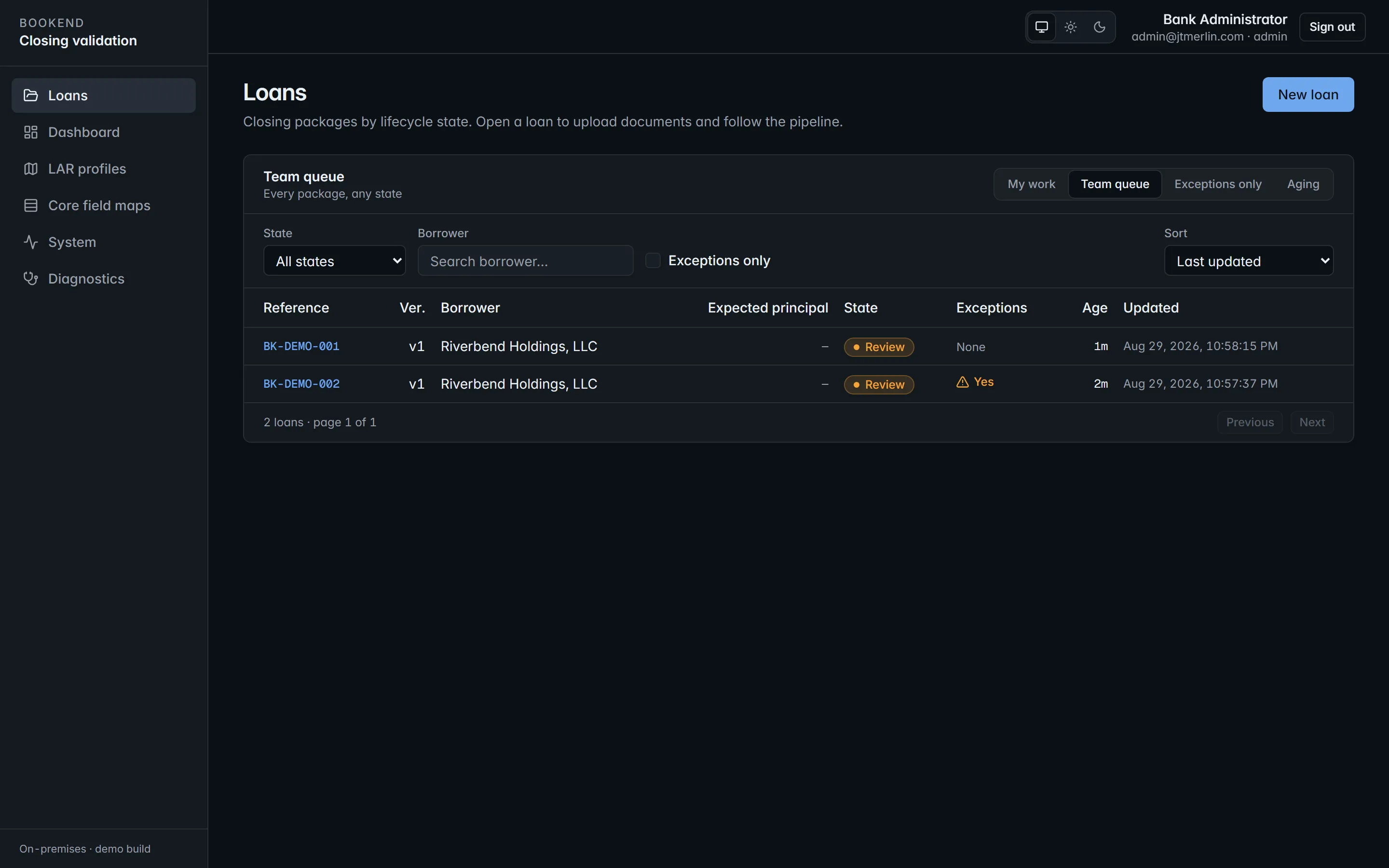Click the Reference column header
Screen dimensions: 1389x868
tap(296, 308)
